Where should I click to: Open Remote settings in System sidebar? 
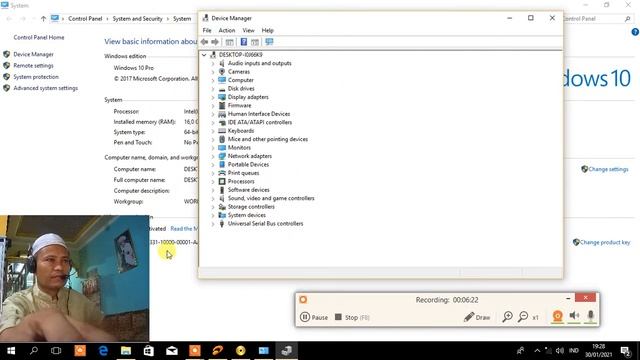33,65
